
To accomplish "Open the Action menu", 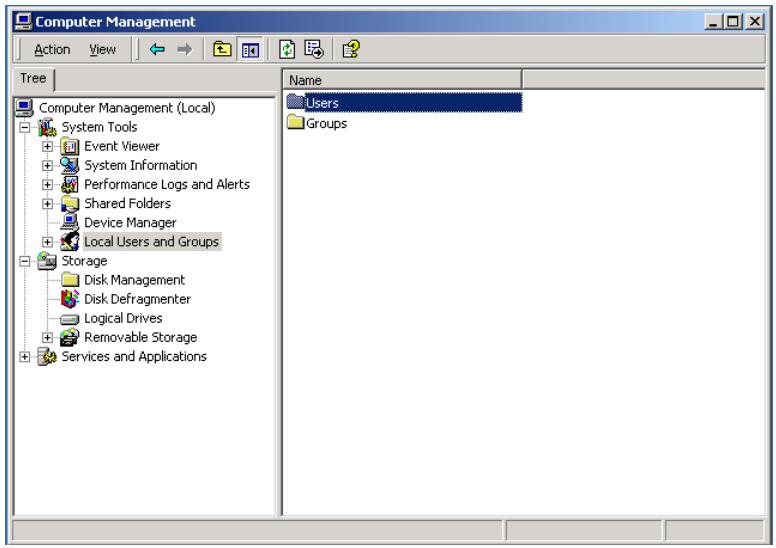I will click(52, 50).
